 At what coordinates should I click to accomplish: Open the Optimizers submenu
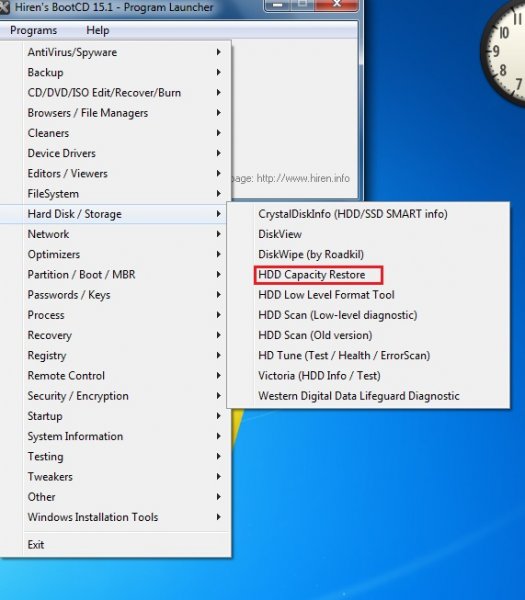click(x=115, y=254)
